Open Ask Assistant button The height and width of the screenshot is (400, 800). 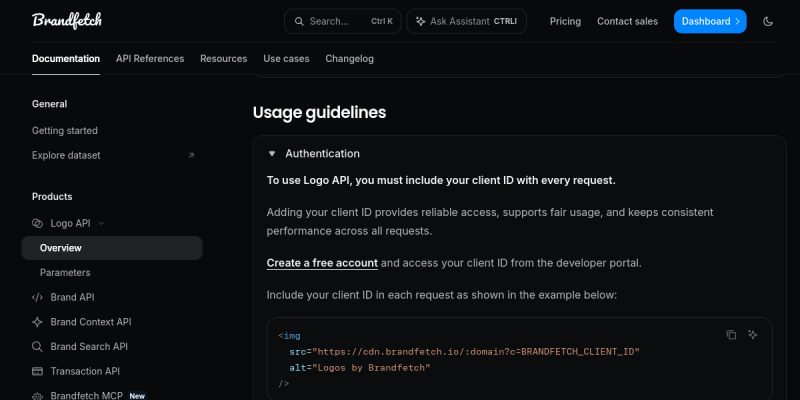pyautogui.click(x=466, y=21)
